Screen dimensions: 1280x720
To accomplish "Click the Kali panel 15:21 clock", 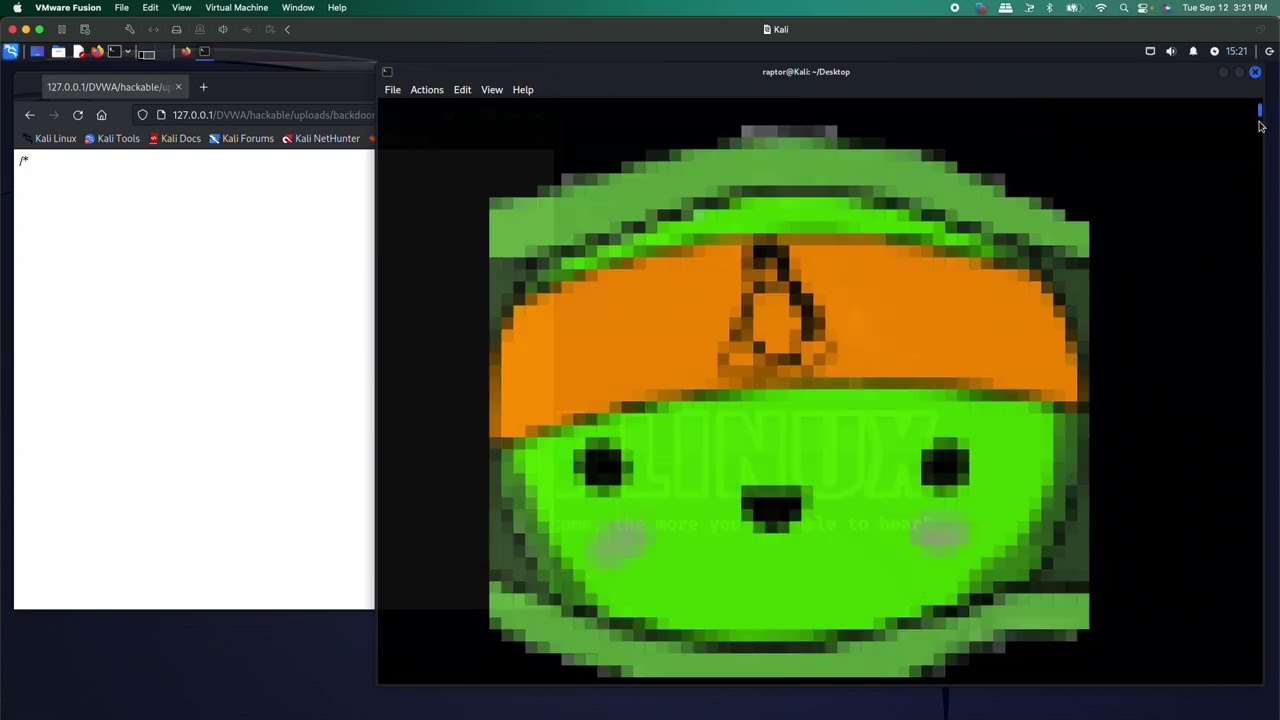I will point(1237,51).
